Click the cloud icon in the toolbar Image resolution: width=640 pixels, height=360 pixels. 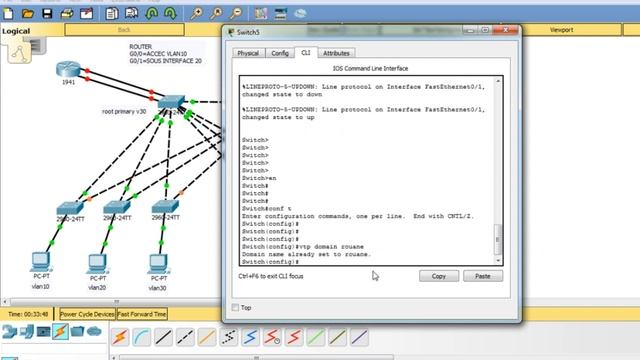(300, 14)
